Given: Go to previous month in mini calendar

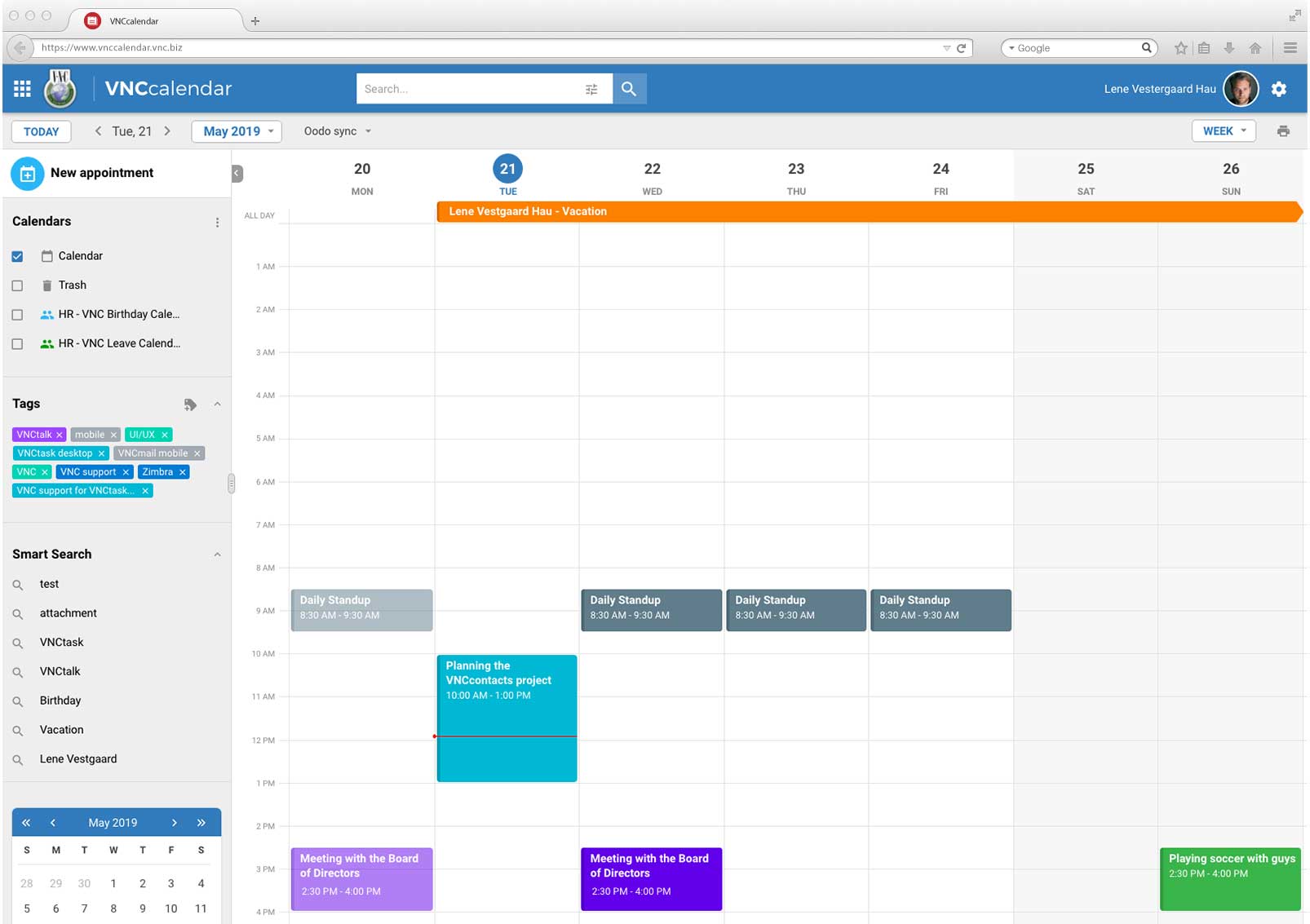Looking at the screenshot, I should tap(52, 823).
